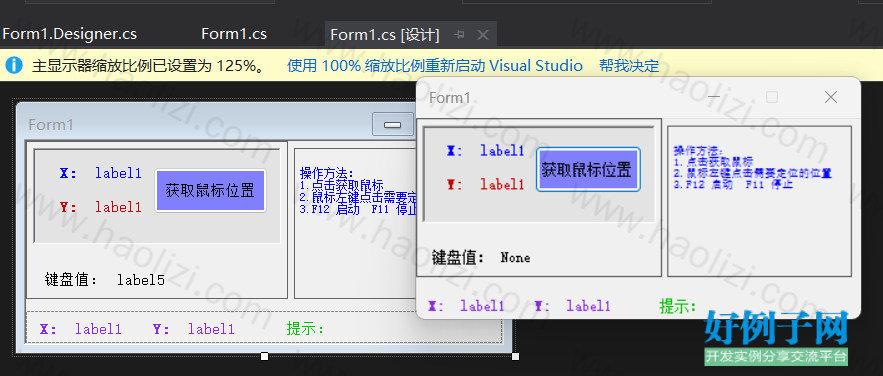Image resolution: width=883 pixels, height=376 pixels.
Task: Select the purple X: label in designer bottom strip
Action: pyautogui.click(x=48, y=329)
